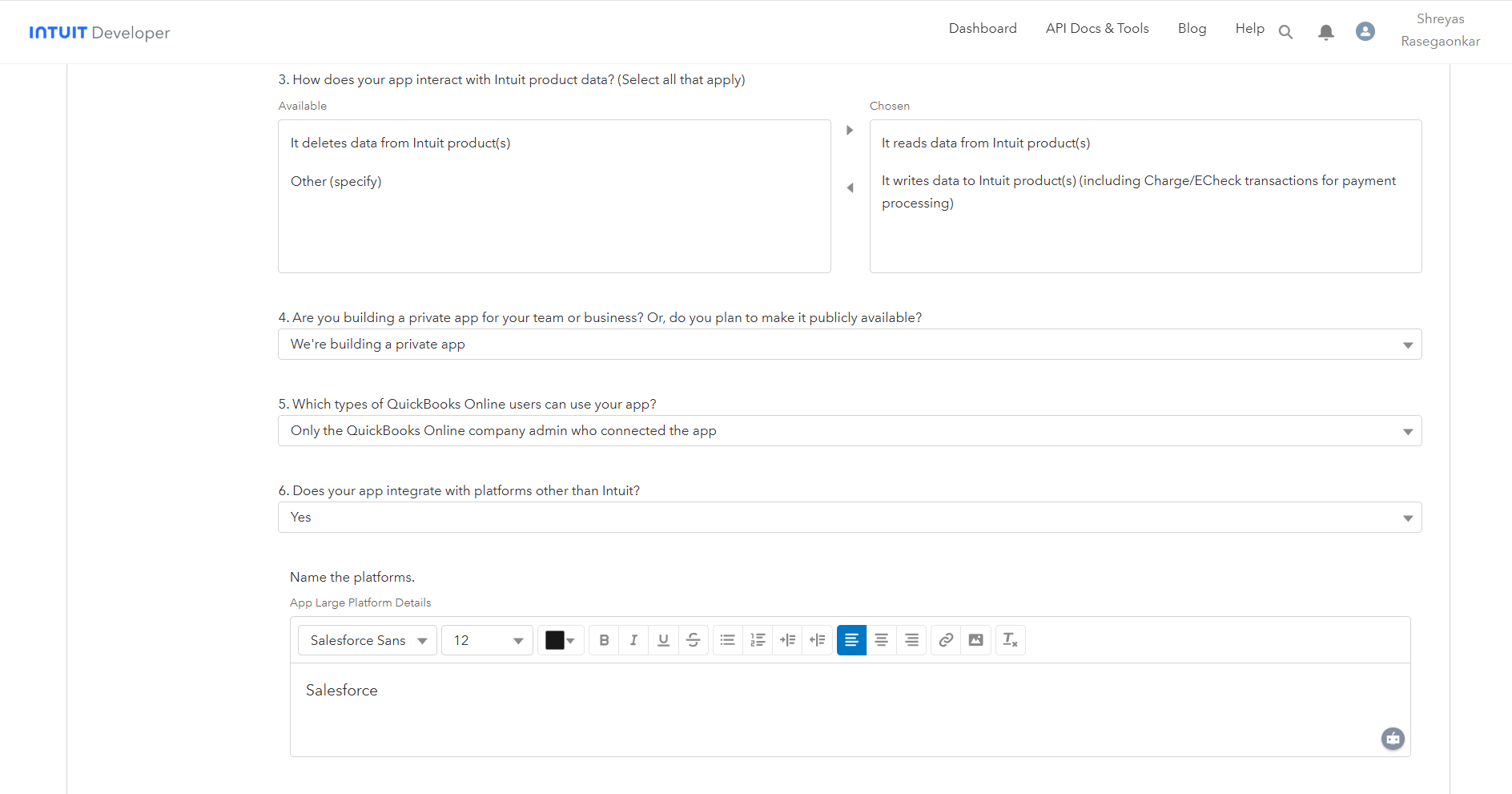
Task: Open the Dashboard menu item
Action: (x=983, y=29)
